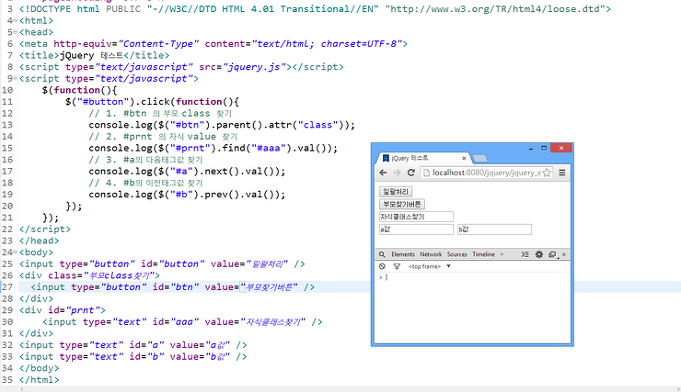Viewport: 681px width, 392px height.
Task: Click the div id="prnt" line
Action: click(62, 310)
